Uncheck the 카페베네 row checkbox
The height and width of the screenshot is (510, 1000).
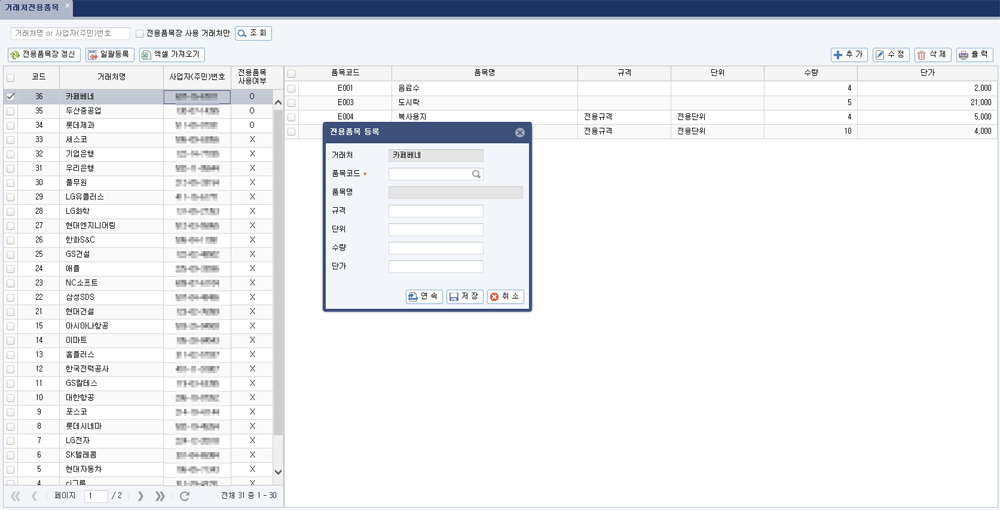point(10,96)
